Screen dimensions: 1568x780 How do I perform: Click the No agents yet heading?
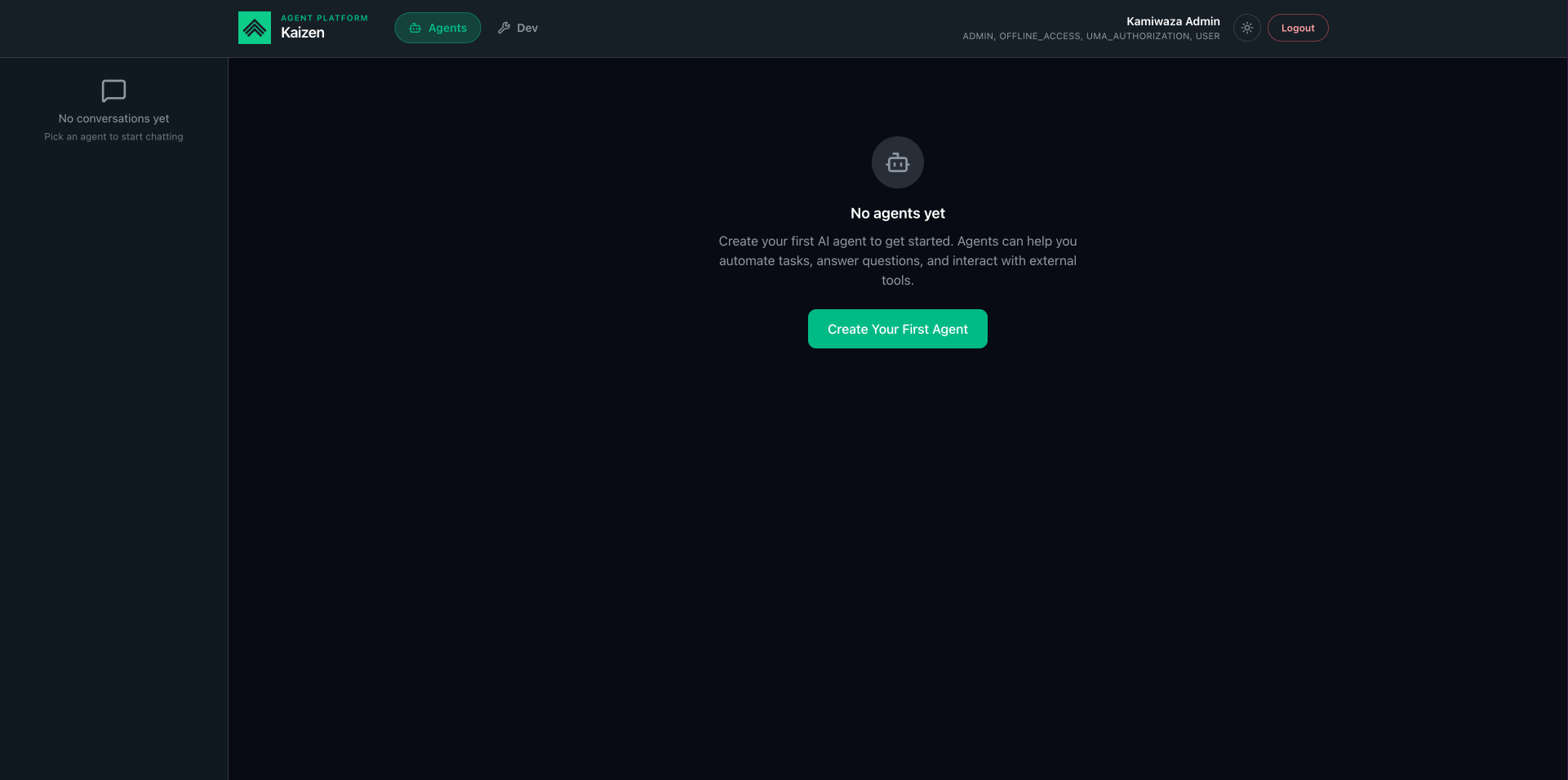(898, 213)
